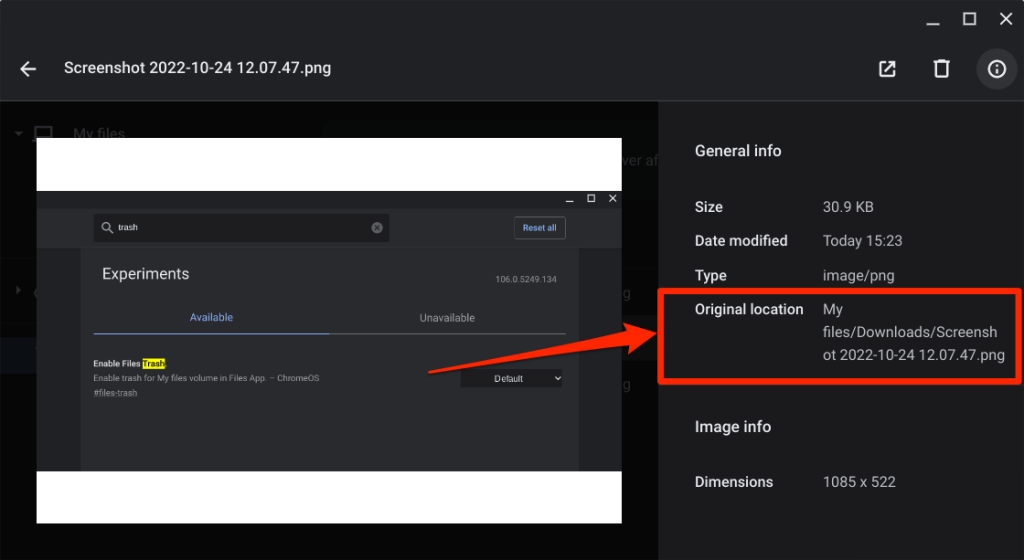The width and height of the screenshot is (1024, 560).
Task: Click the Screenshot 2022-10-24 12.07.47.png title
Action: (197, 69)
